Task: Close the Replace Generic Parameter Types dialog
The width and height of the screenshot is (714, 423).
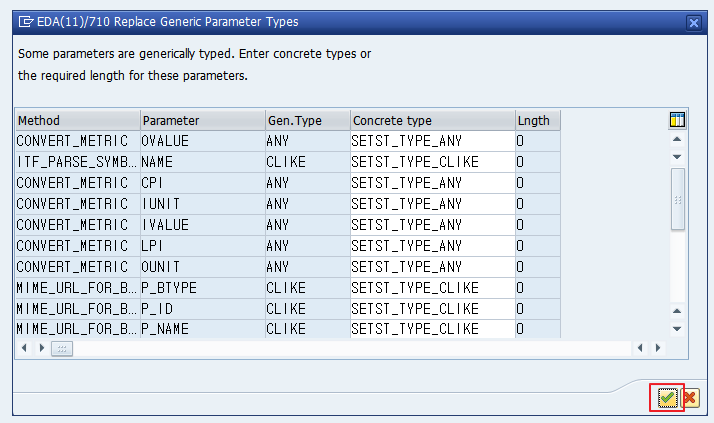Action: (694, 22)
